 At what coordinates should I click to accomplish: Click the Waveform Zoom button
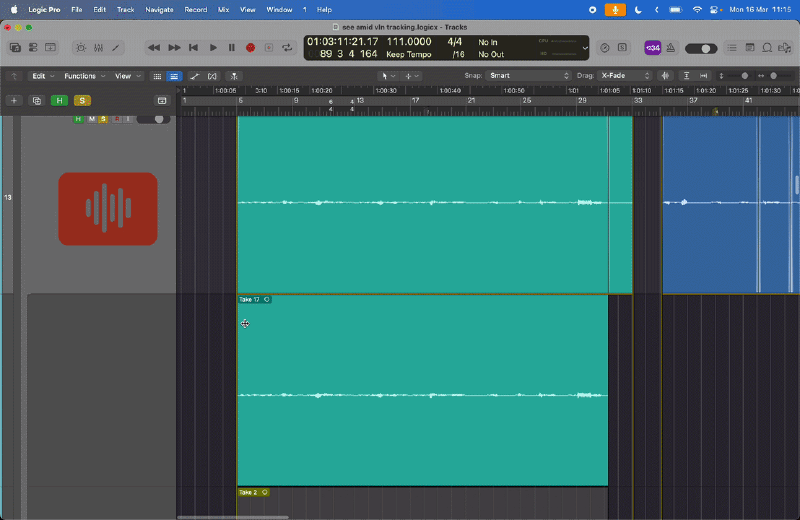click(x=665, y=76)
